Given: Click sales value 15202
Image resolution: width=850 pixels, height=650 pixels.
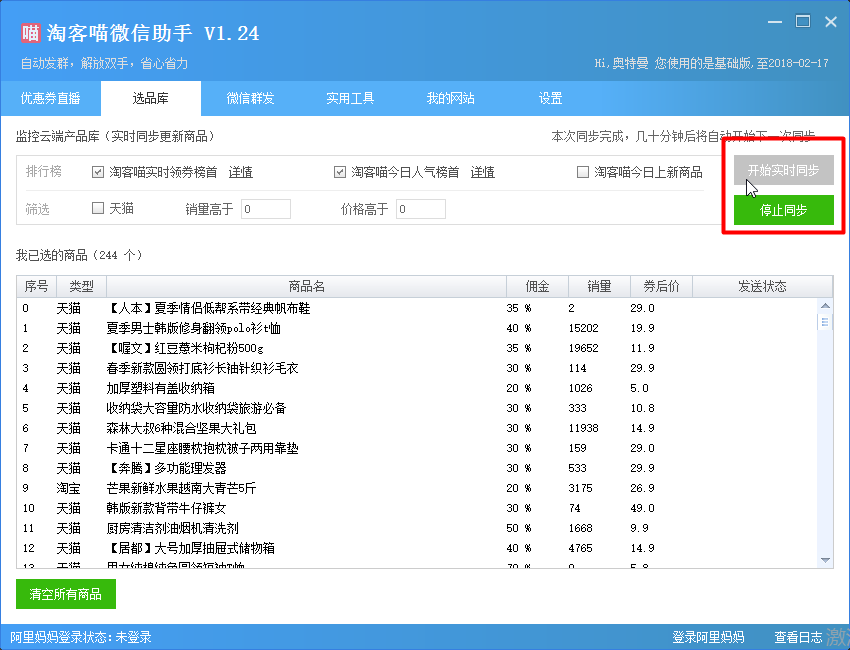Looking at the screenshot, I should tap(583, 328).
